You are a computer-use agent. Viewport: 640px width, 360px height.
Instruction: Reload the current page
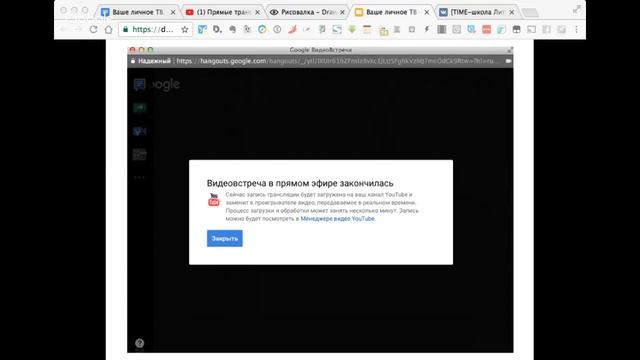(x=93, y=29)
